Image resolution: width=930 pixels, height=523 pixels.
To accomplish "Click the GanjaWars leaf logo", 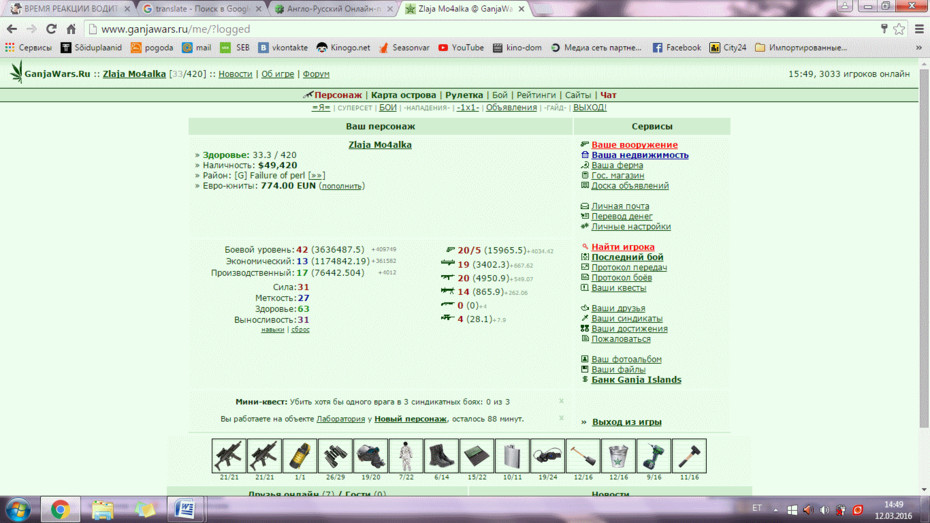I will tap(16, 72).
